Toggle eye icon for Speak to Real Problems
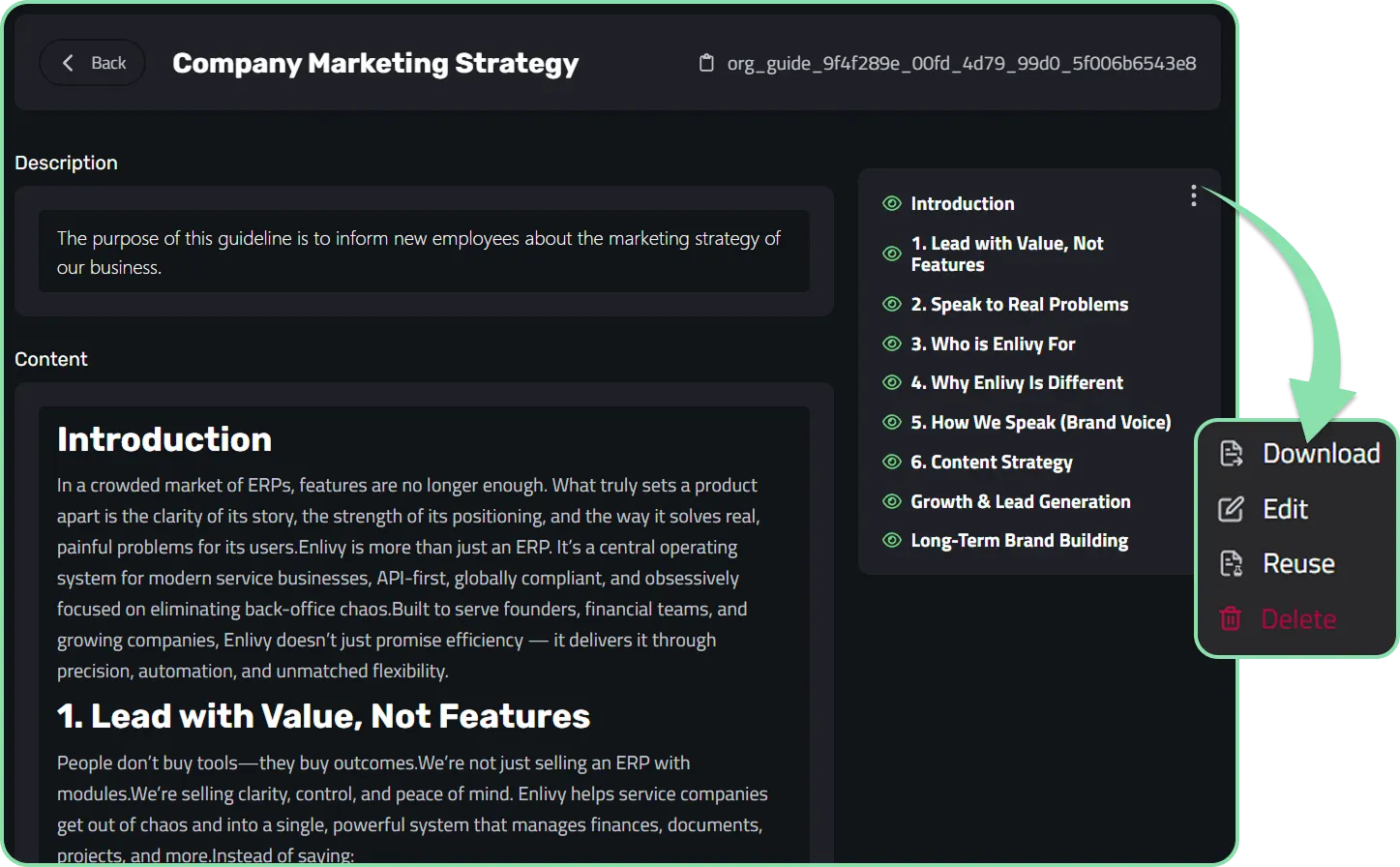 [x=892, y=304]
